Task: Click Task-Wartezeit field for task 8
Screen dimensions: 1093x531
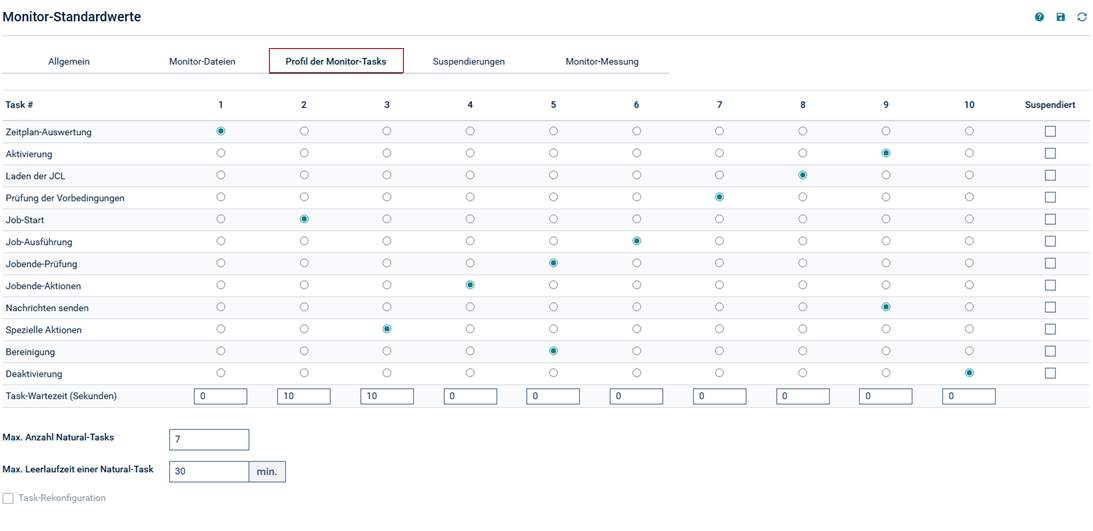Action: (802, 396)
